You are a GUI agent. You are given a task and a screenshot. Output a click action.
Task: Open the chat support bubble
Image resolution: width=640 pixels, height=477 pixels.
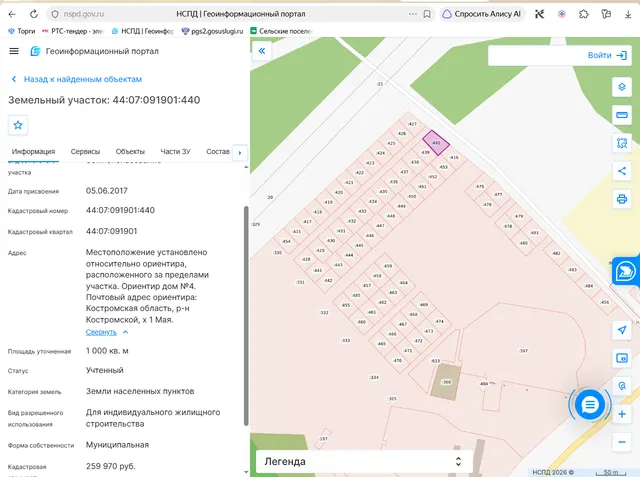[x=590, y=405]
